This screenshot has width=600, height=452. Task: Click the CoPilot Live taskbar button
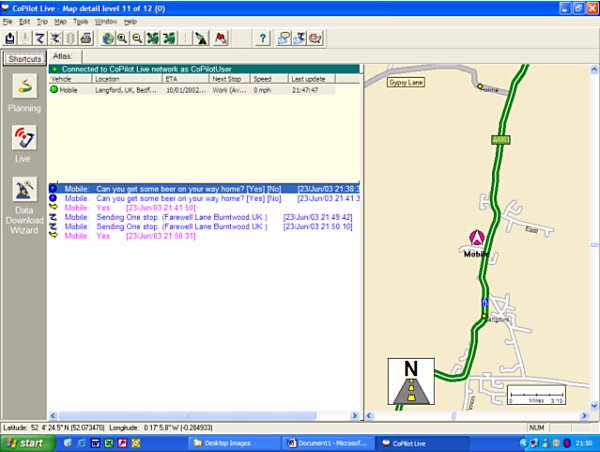pos(422,443)
